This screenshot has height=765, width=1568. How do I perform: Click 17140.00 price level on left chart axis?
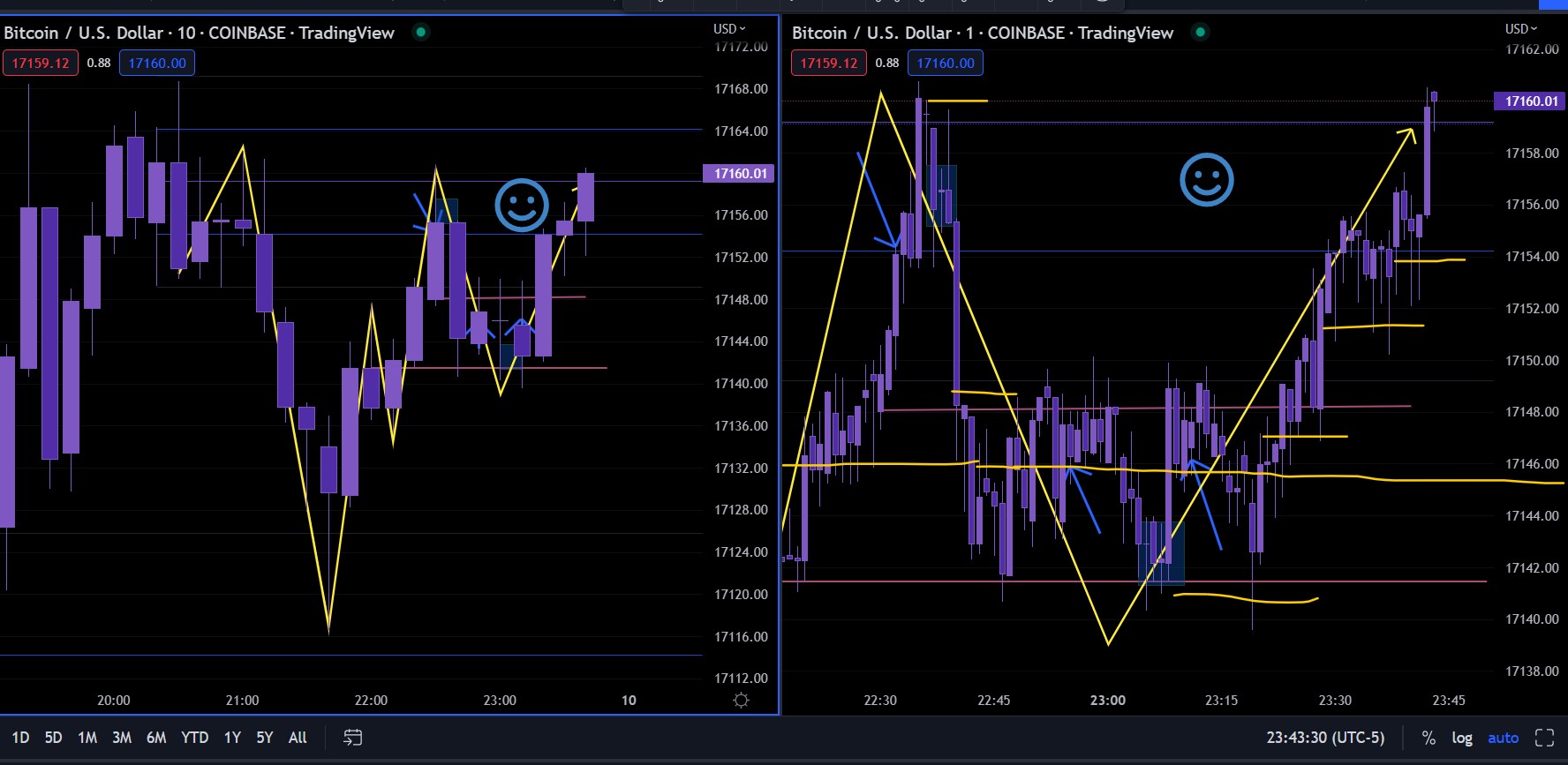741,384
